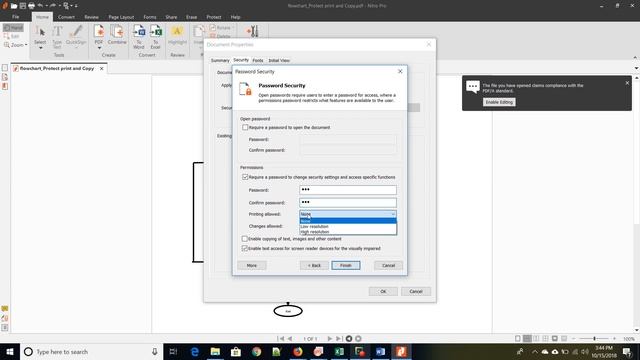Click the Print icon in quick access toolbar
The image size is (640, 360).
tap(31, 6)
